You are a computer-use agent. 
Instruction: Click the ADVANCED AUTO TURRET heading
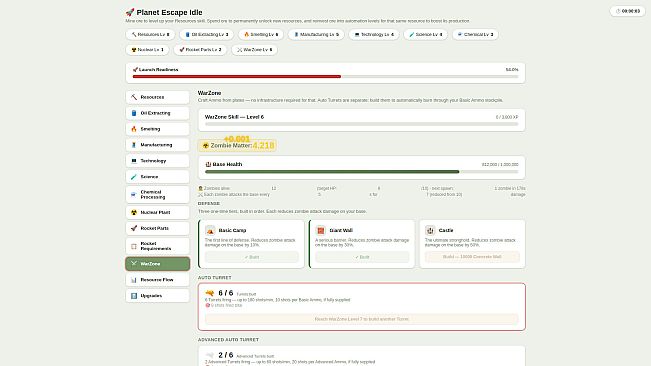[228, 340]
